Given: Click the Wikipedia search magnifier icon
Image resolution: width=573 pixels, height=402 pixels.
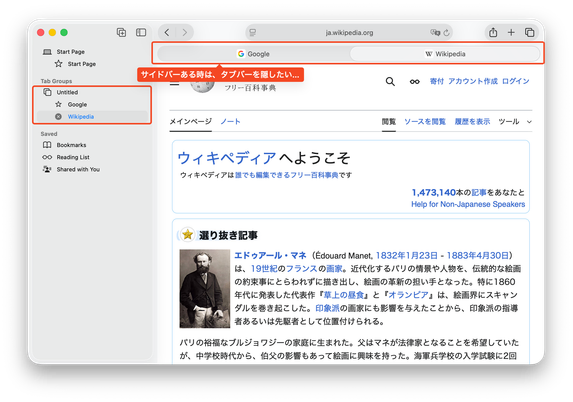Looking at the screenshot, I should tap(390, 81).
